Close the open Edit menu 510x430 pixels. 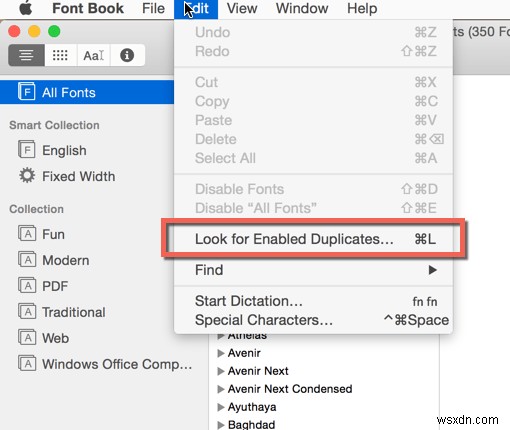click(x=196, y=9)
